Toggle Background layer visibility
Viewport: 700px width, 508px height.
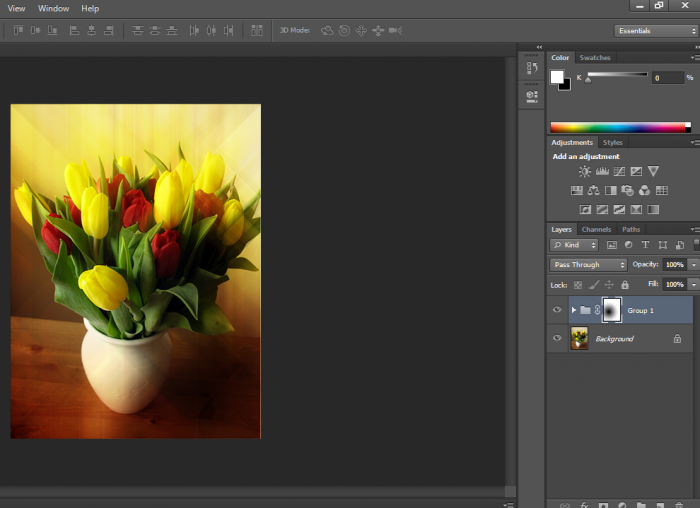(x=557, y=339)
